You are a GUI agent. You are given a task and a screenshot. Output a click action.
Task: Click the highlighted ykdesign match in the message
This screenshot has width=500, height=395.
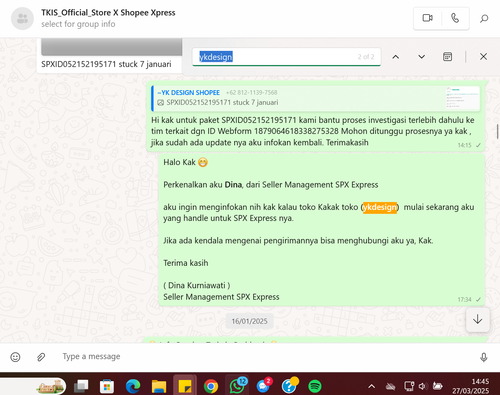tap(380, 207)
